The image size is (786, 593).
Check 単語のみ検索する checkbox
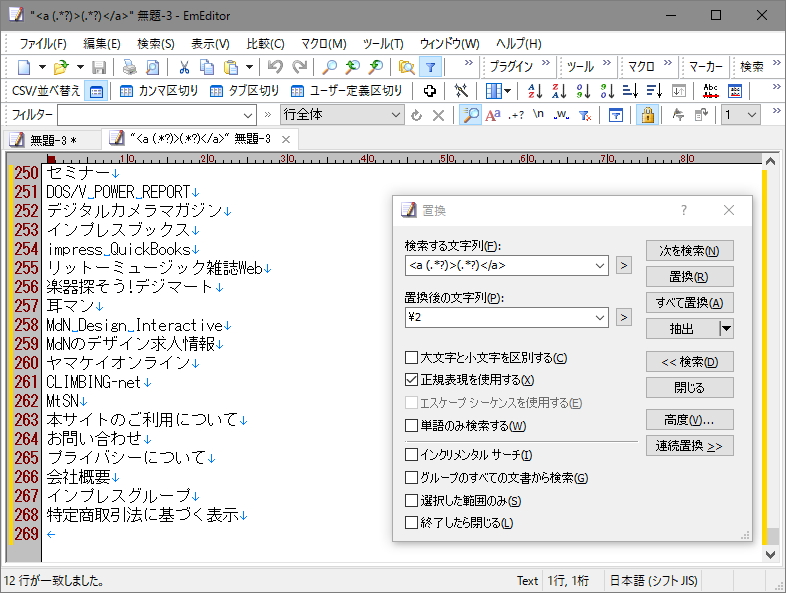click(x=411, y=426)
